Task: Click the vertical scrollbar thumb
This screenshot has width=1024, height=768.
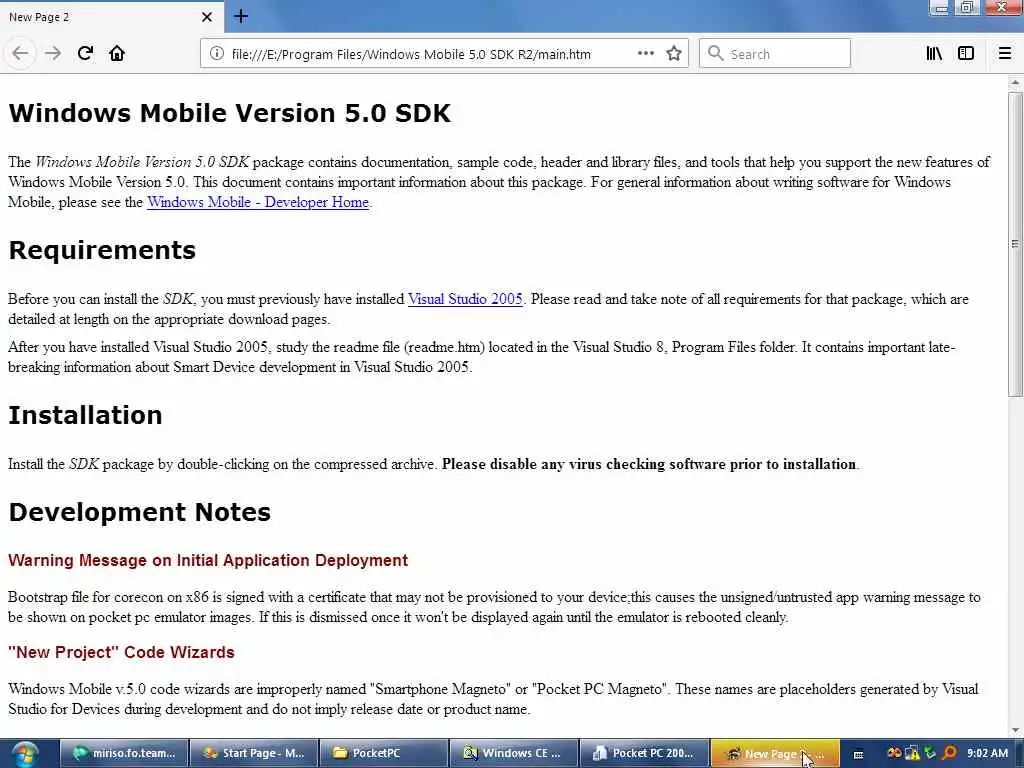Action: 1015,244
